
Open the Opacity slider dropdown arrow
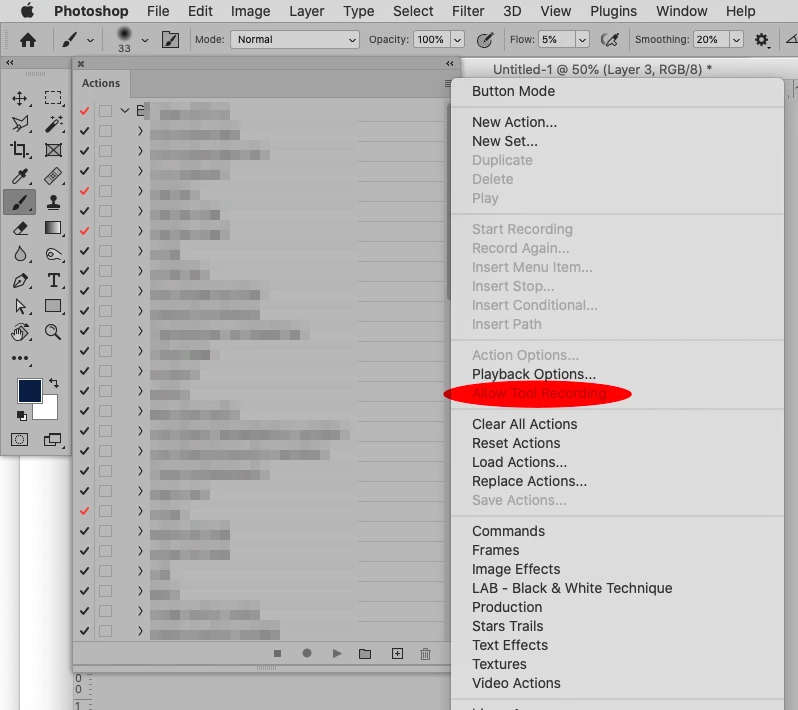tap(458, 40)
